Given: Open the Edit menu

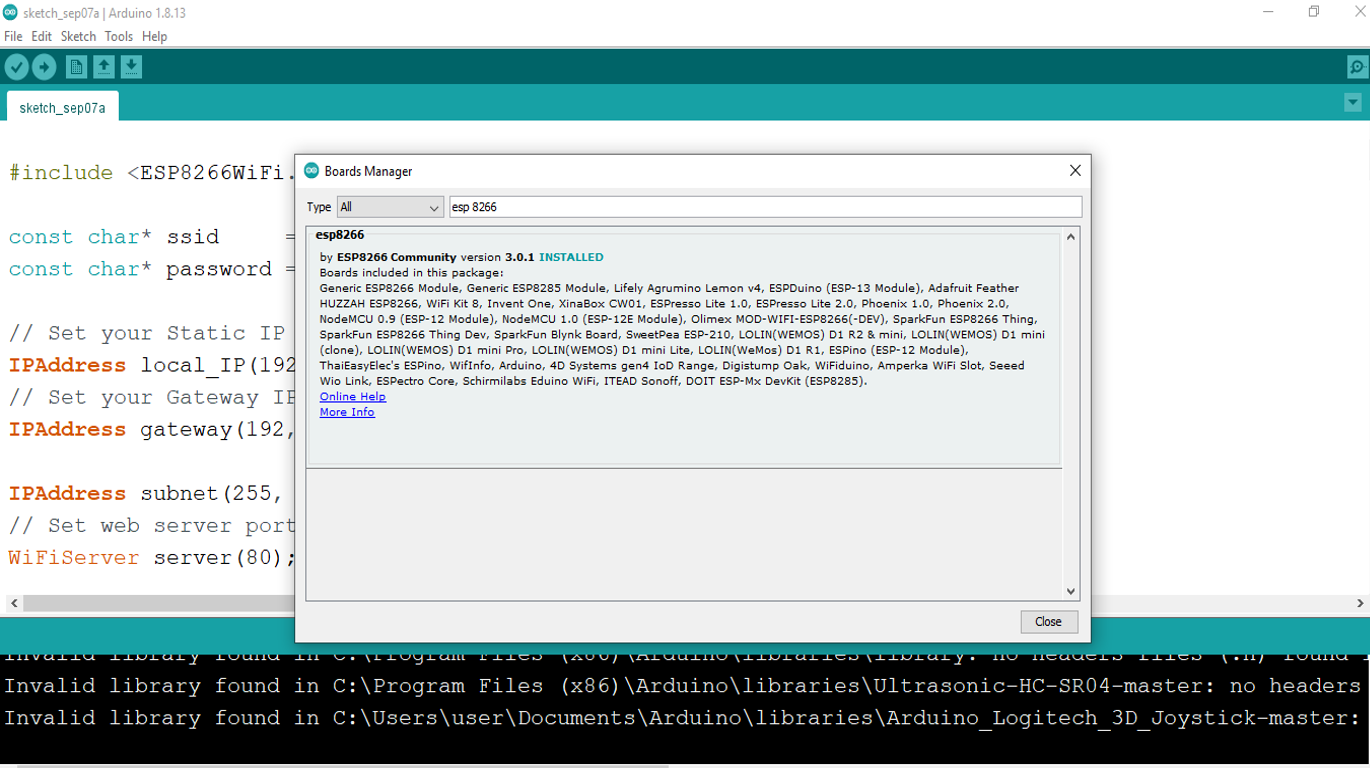Looking at the screenshot, I should 41,36.
